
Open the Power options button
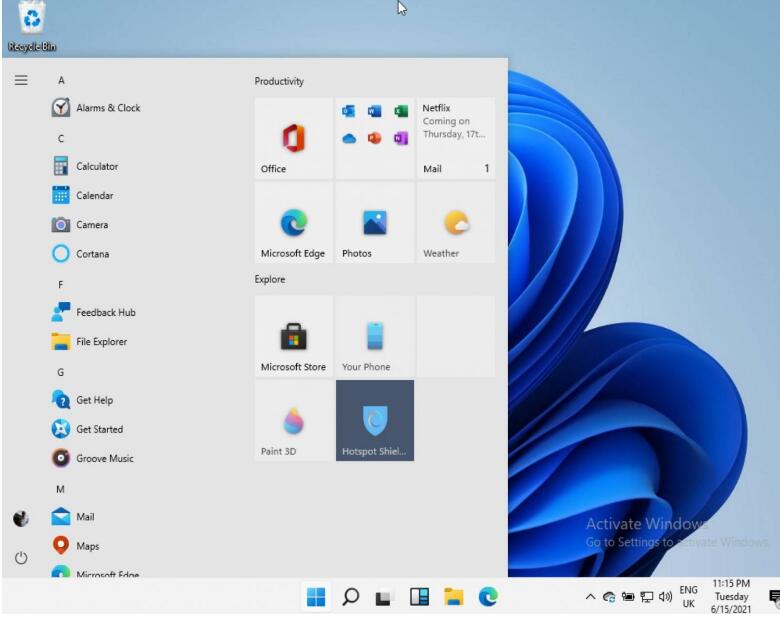pyautogui.click(x=21, y=558)
